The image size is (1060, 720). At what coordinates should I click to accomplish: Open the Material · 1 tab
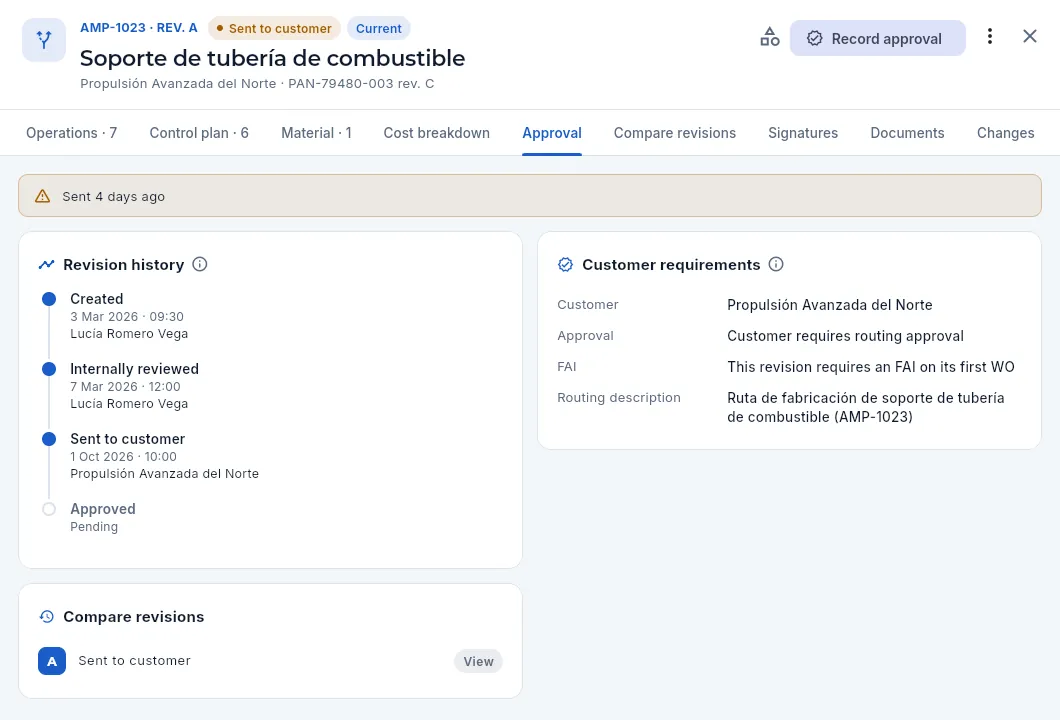(316, 133)
